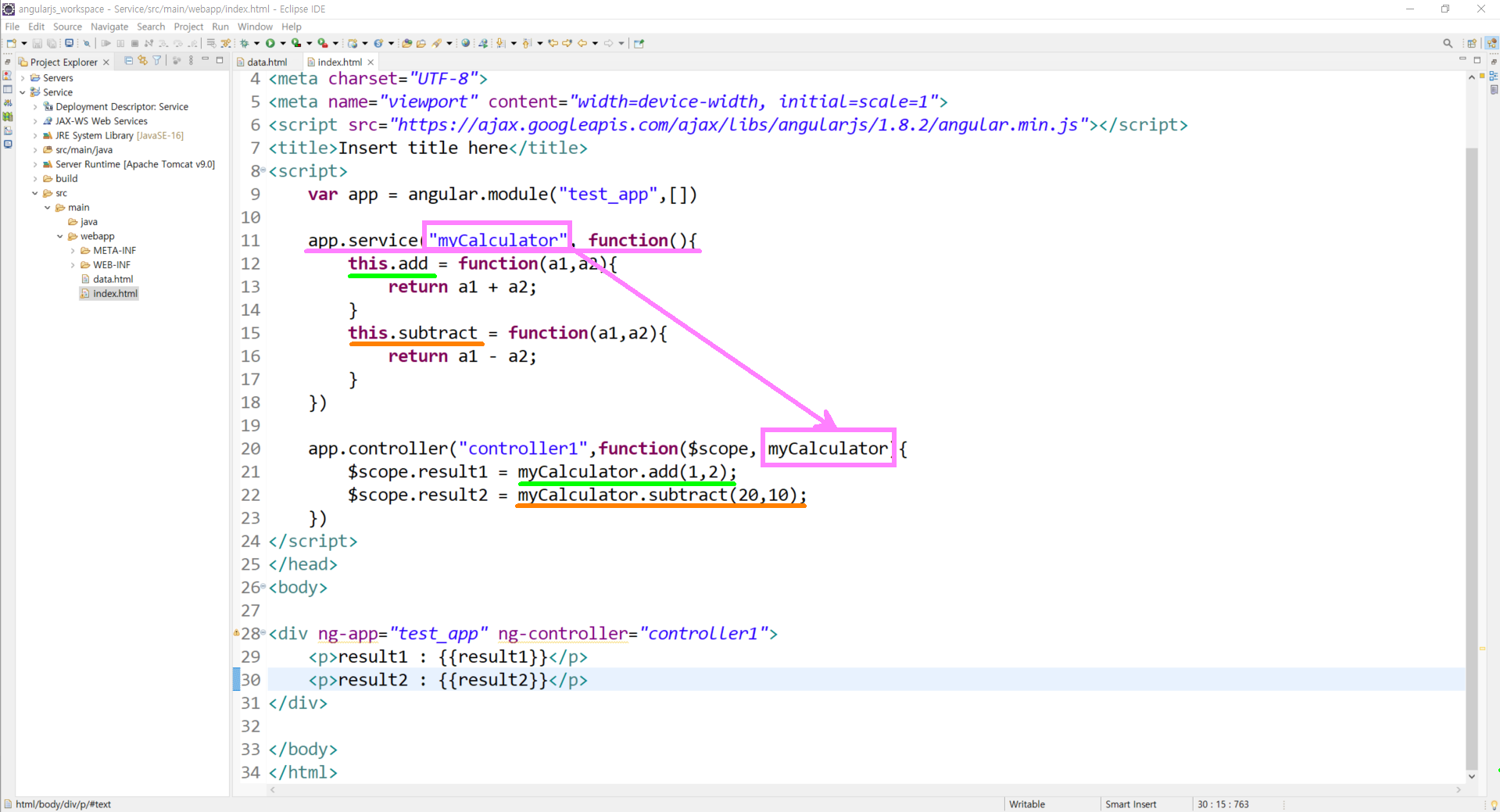Click the New file toolbar icon
The image size is (1500, 812).
click(12, 43)
